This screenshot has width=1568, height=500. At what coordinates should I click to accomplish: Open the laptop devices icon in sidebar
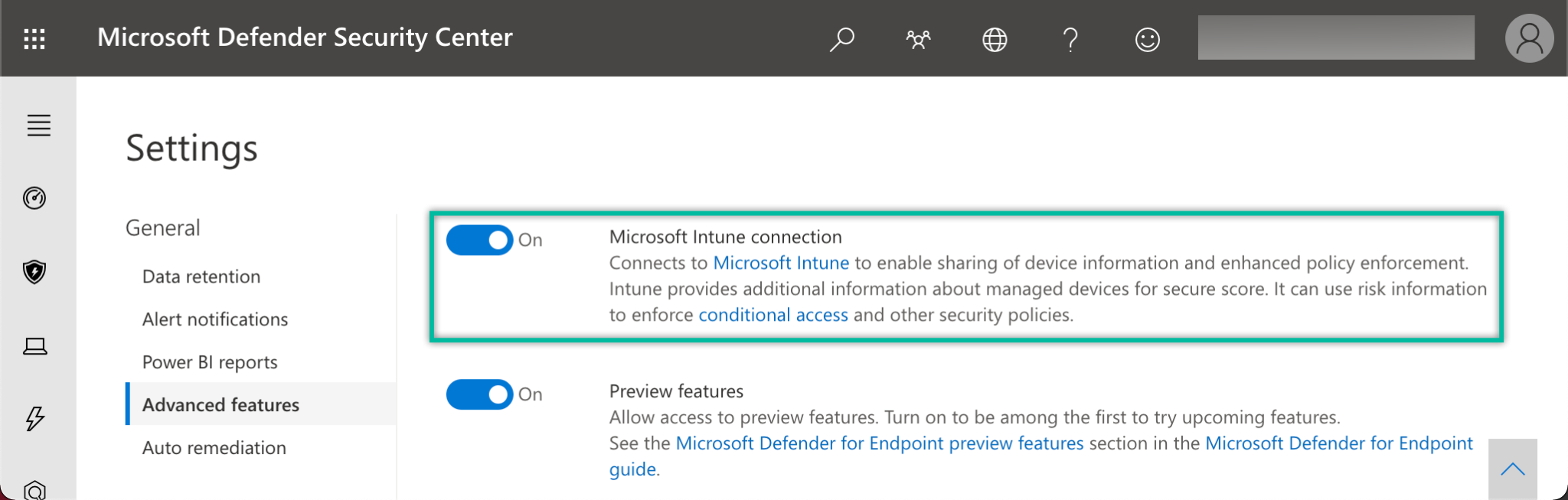(x=34, y=347)
